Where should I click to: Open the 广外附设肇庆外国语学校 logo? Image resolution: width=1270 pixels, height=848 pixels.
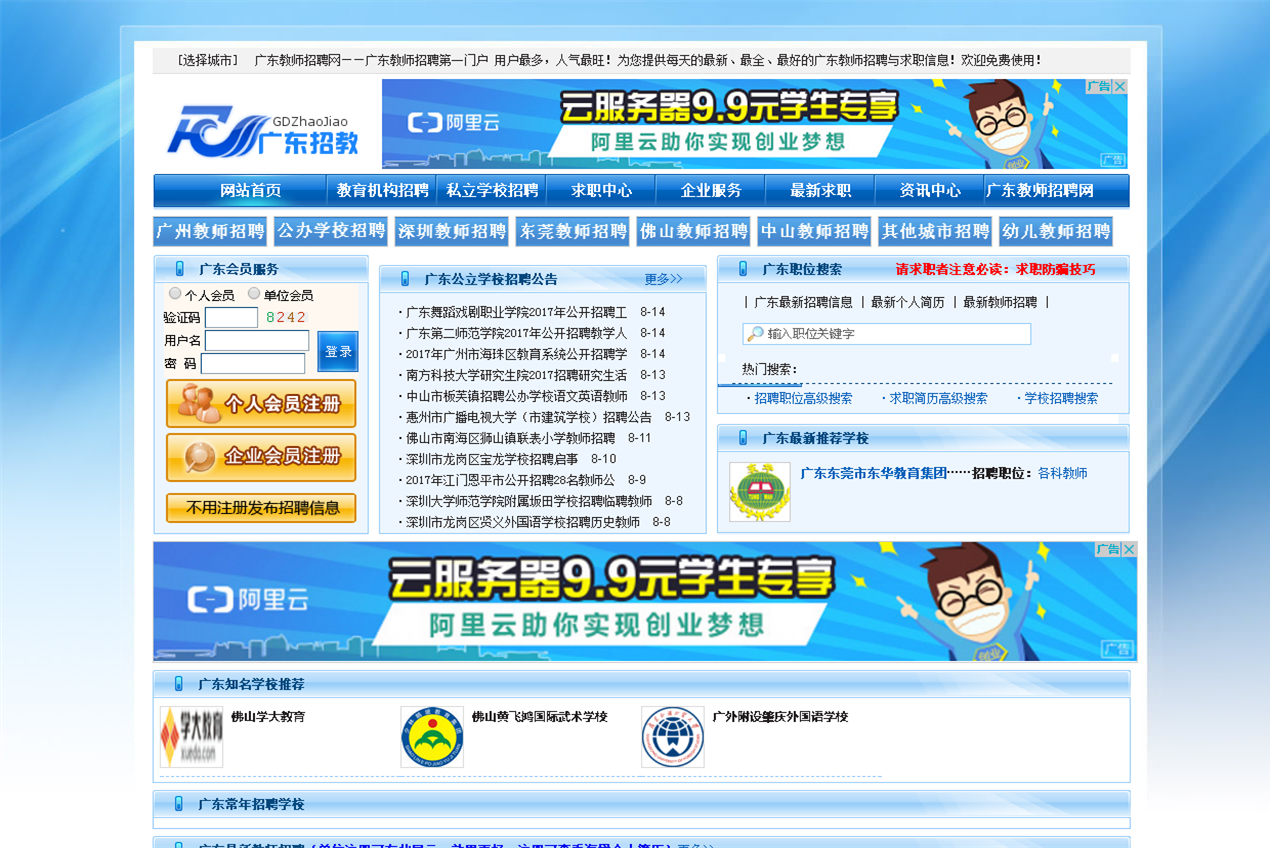tap(673, 737)
